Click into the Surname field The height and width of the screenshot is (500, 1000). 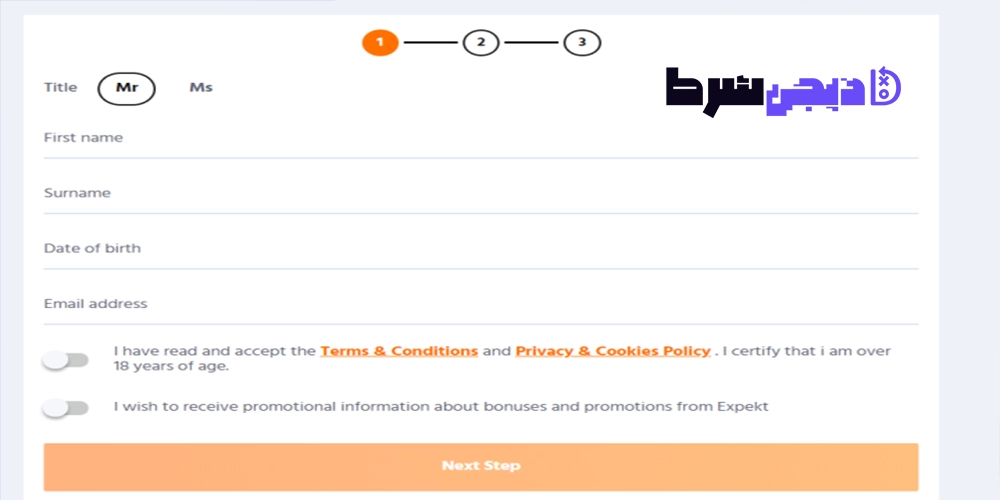point(481,194)
